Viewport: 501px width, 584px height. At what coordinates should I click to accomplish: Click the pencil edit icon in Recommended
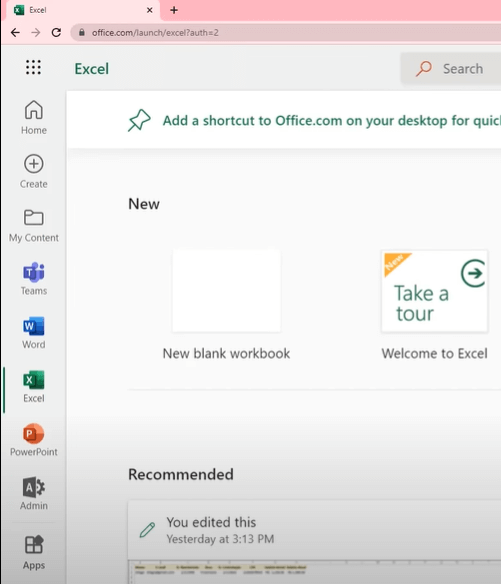[x=147, y=530]
